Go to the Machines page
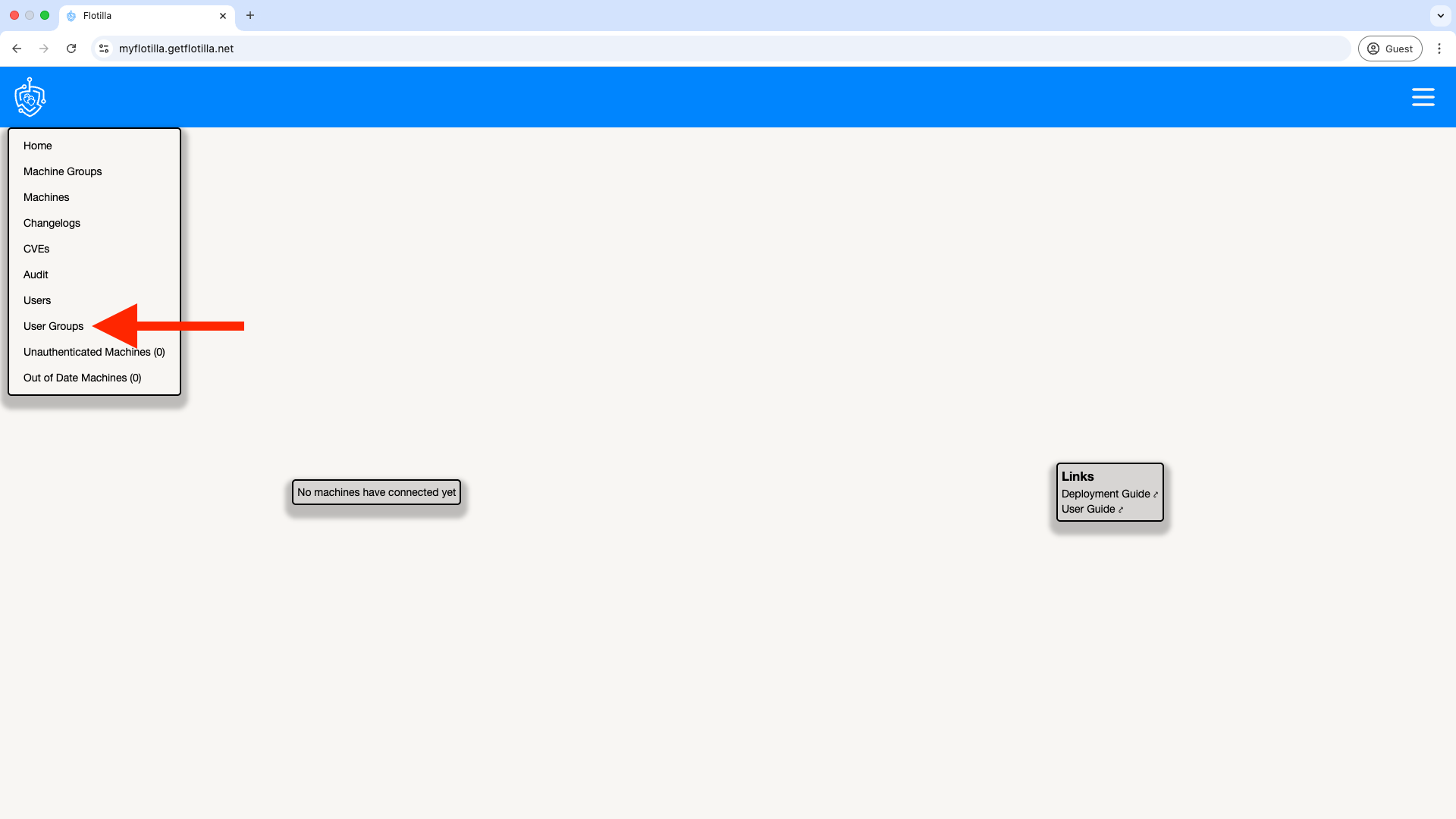The height and width of the screenshot is (819, 1456). point(46,197)
